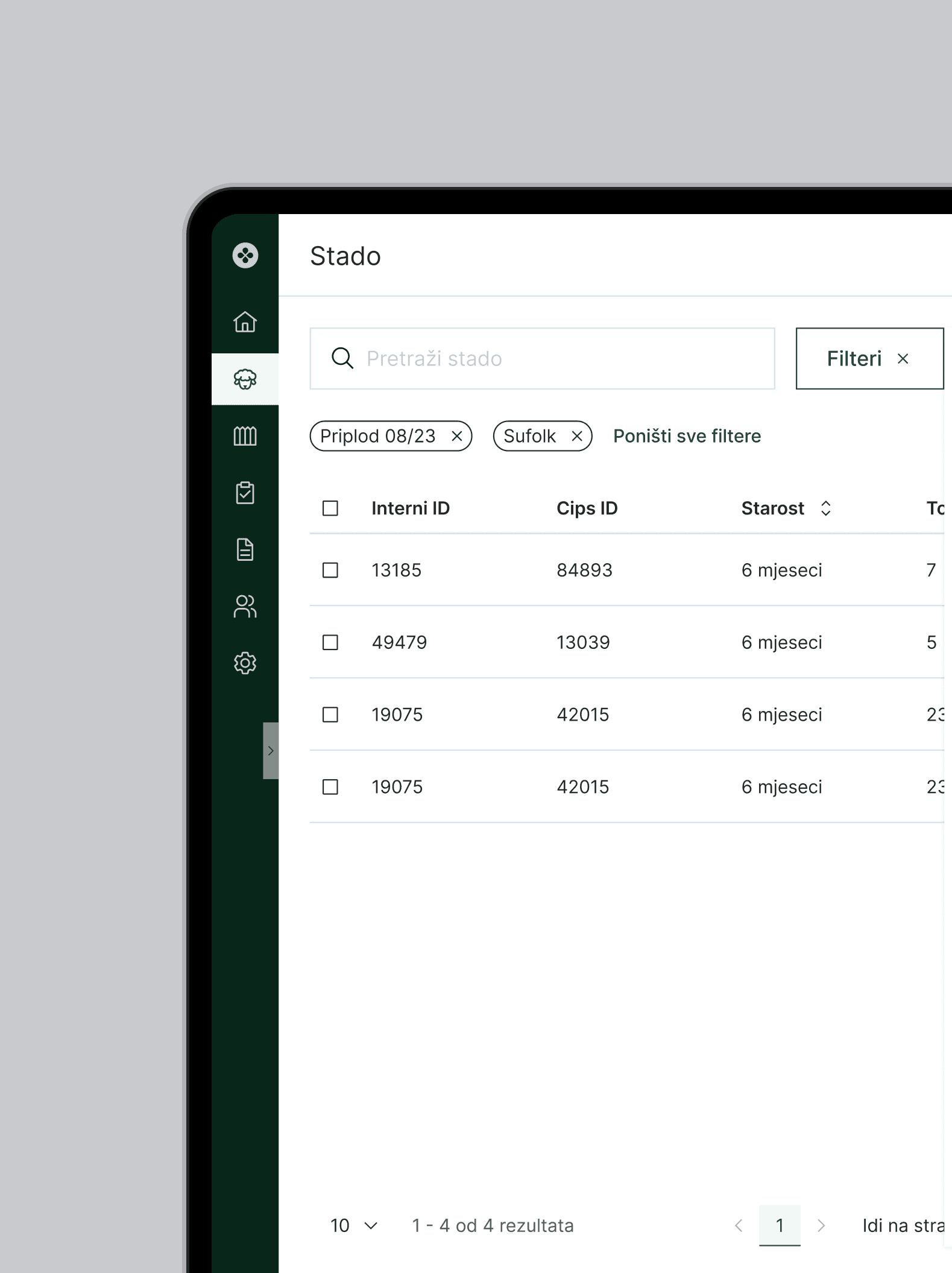The image size is (952, 1273).
Task: Sort by the Starost column arrows
Action: [825, 508]
